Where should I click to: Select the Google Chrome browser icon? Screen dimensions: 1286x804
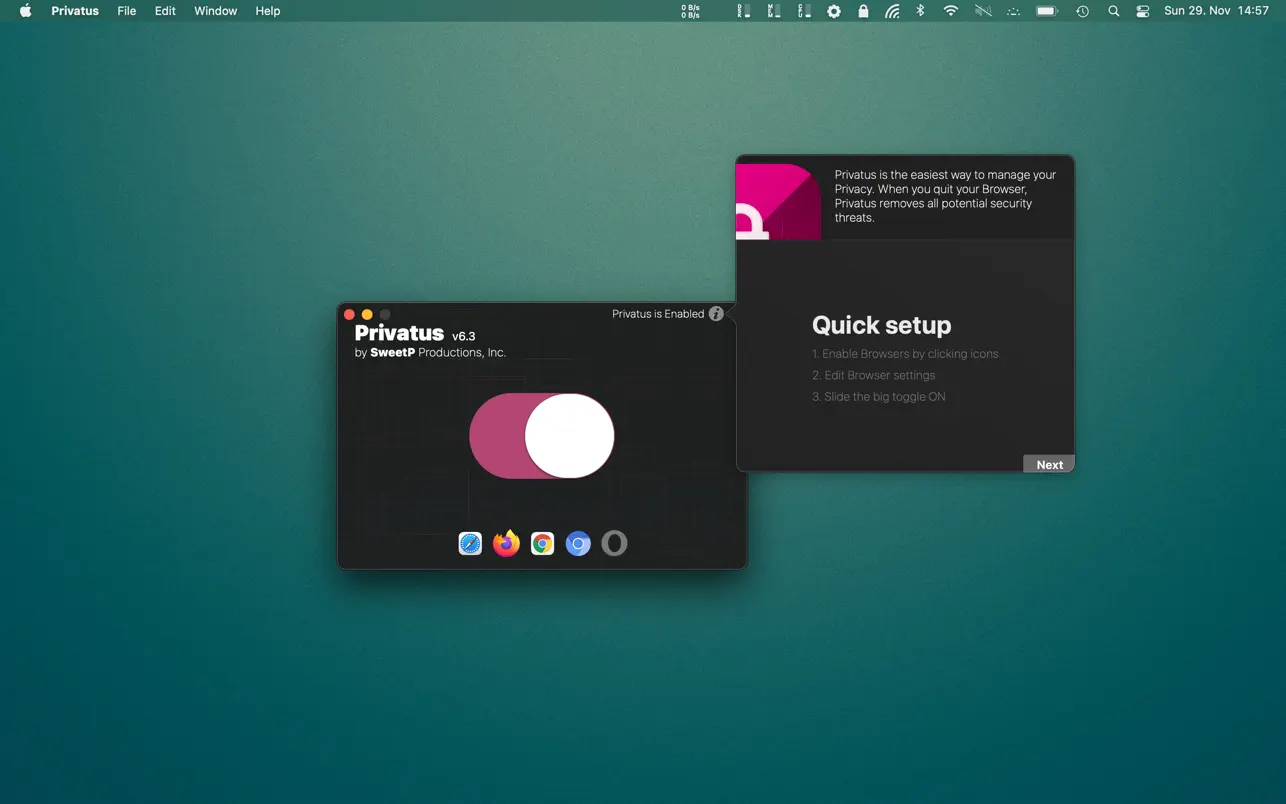pos(542,543)
